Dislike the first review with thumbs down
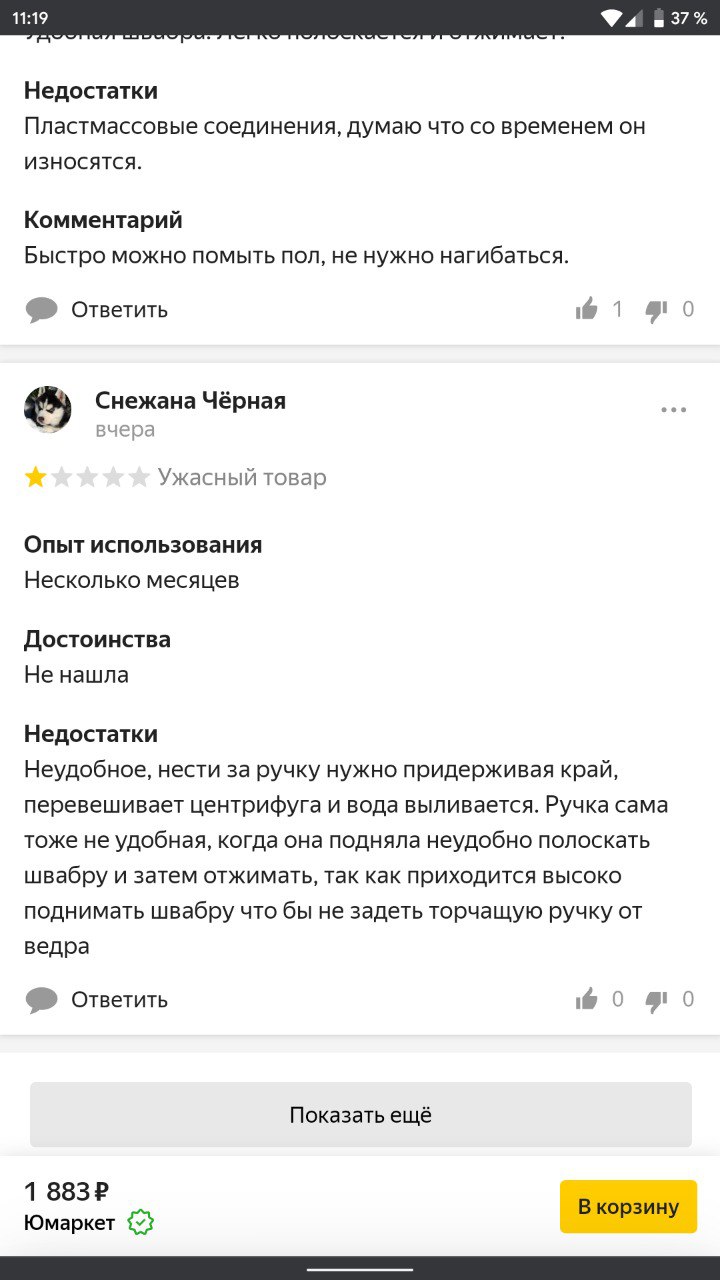The height and width of the screenshot is (1280, 720). [x=657, y=310]
